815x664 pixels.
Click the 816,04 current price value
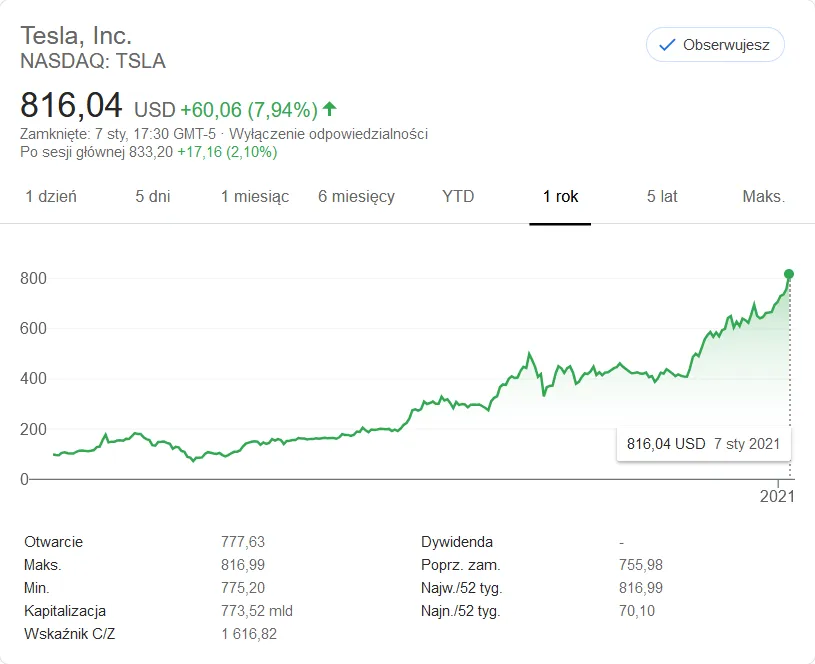[x=71, y=105]
